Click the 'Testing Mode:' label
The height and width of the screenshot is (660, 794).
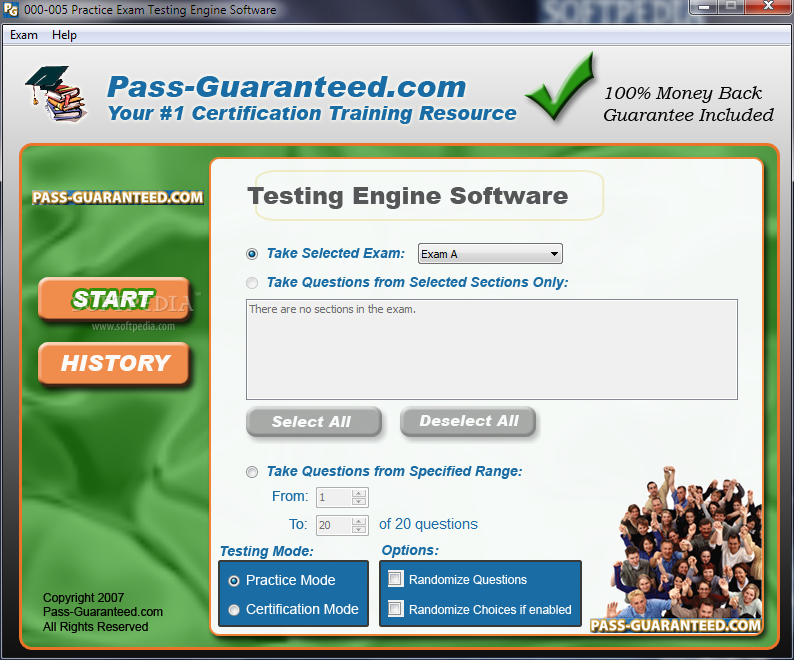click(x=266, y=551)
